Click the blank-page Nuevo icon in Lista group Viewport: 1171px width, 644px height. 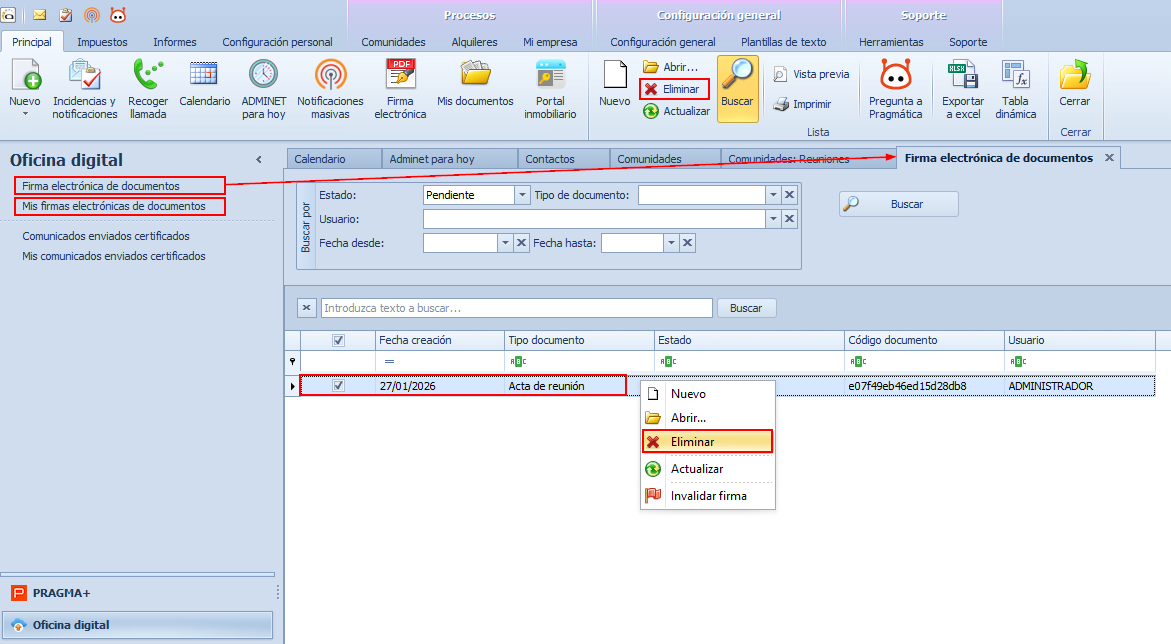click(615, 75)
